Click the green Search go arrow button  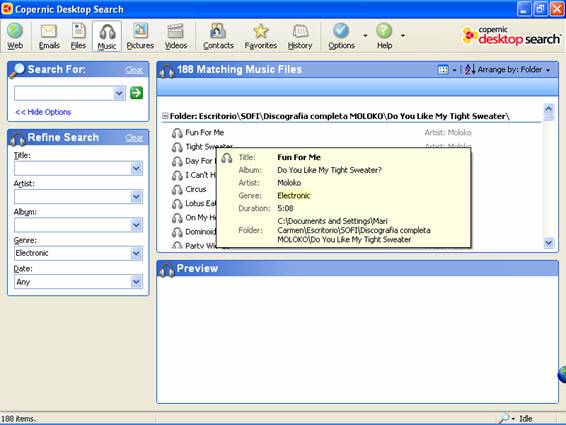[136, 93]
